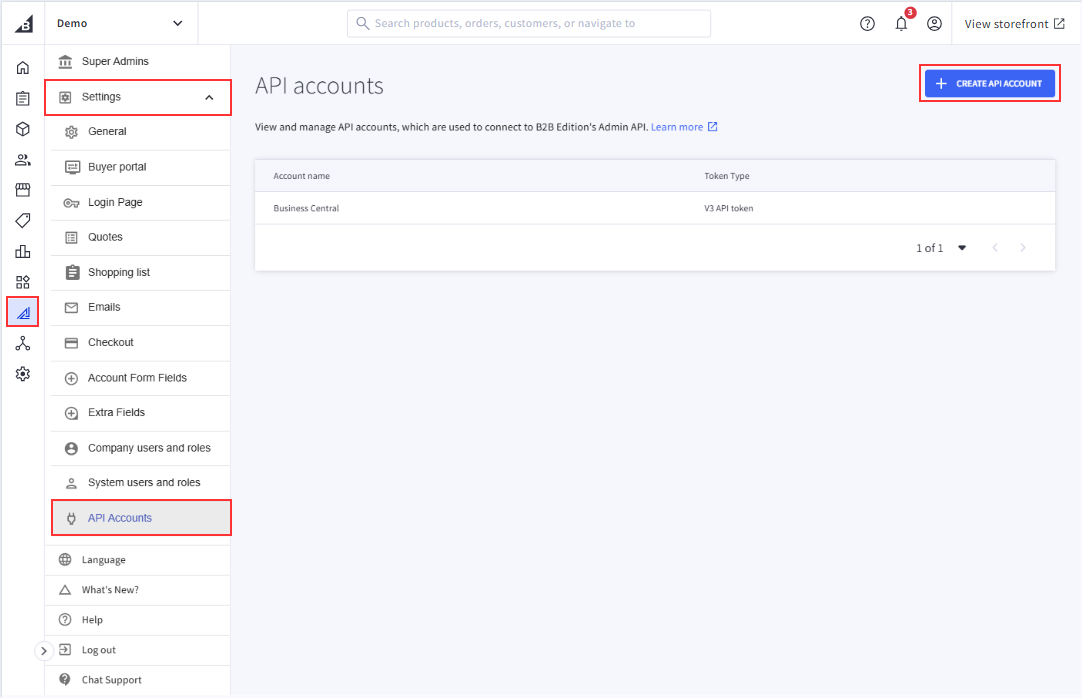This screenshot has width=1082, height=698.
Task: Open the B2B Edition triangle icon
Action: 23,312
